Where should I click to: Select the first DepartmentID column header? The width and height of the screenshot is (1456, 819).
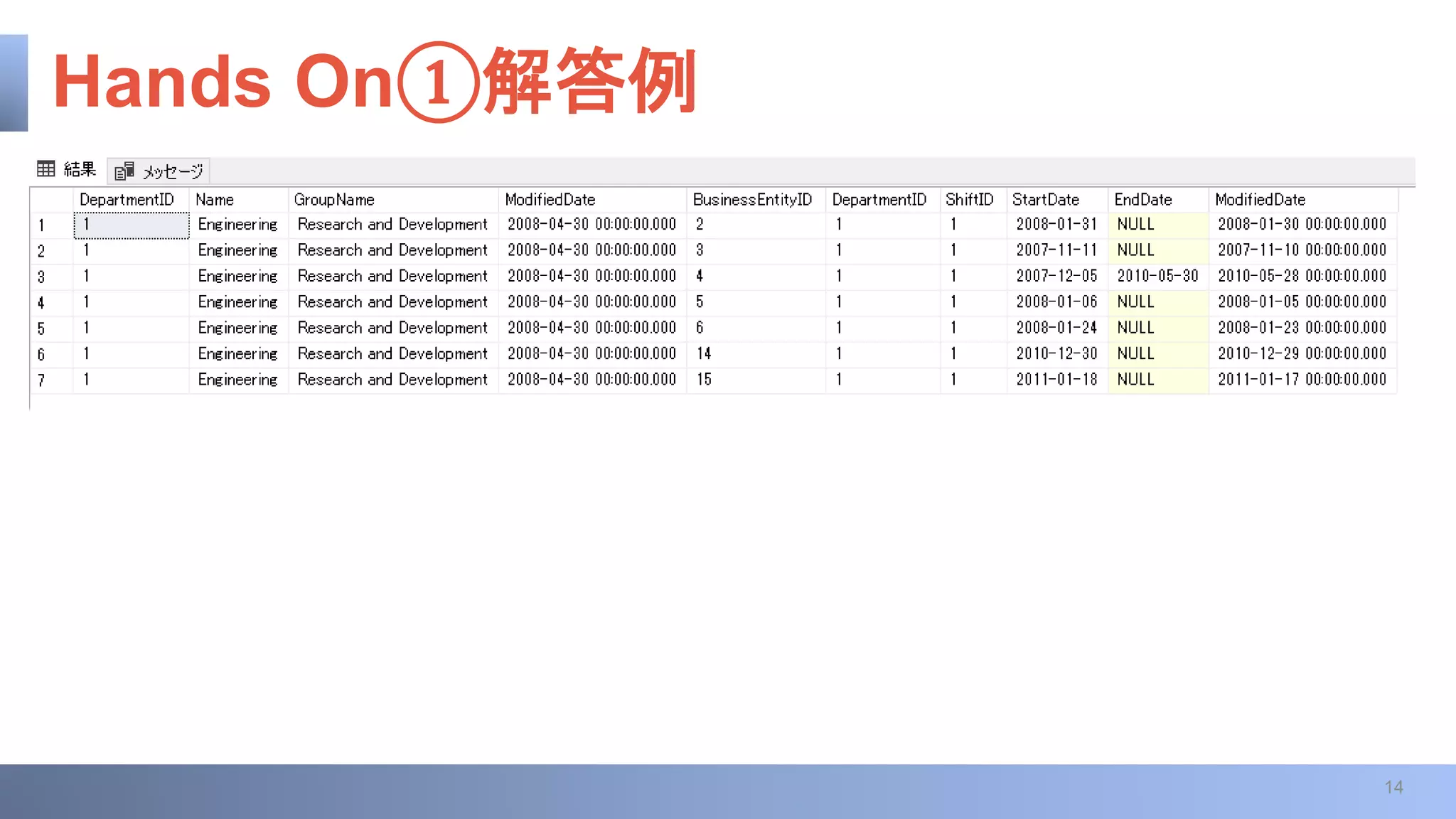click(131, 200)
